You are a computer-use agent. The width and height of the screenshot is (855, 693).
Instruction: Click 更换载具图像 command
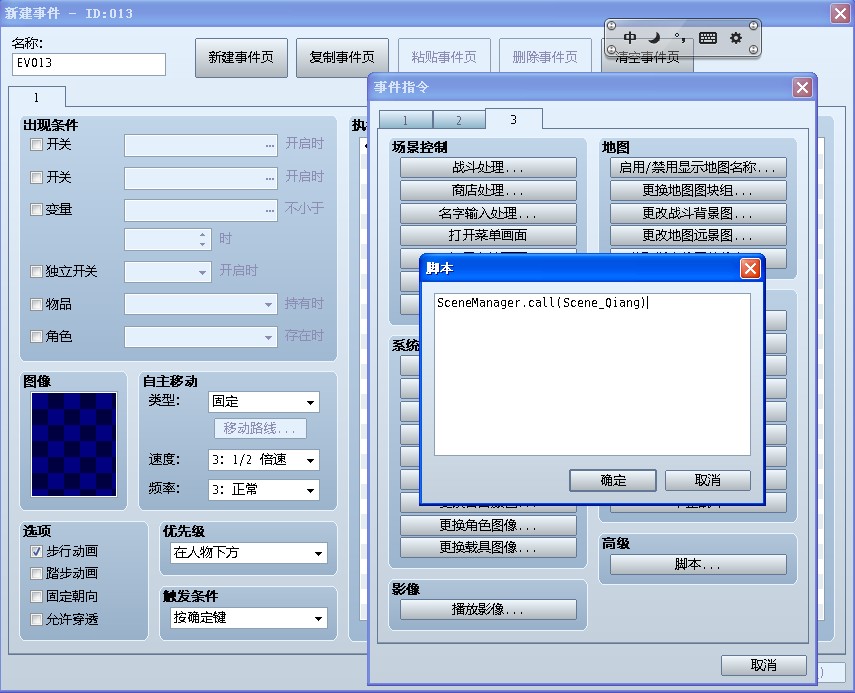pyautogui.click(x=488, y=547)
